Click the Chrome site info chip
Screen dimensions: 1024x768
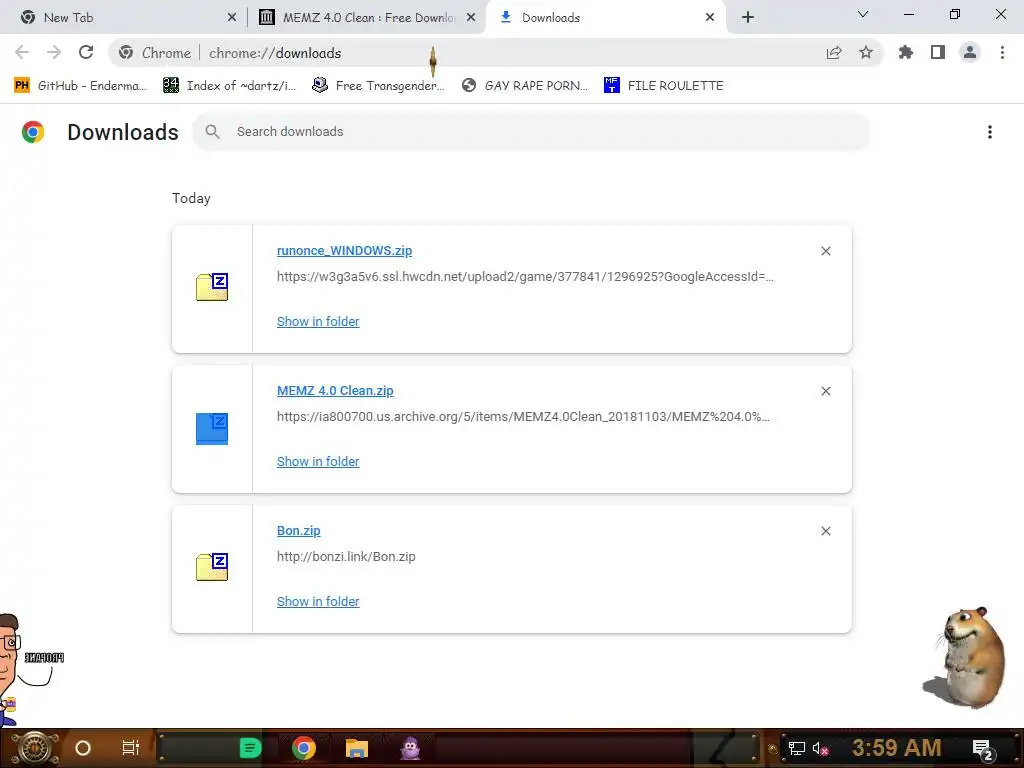point(157,53)
